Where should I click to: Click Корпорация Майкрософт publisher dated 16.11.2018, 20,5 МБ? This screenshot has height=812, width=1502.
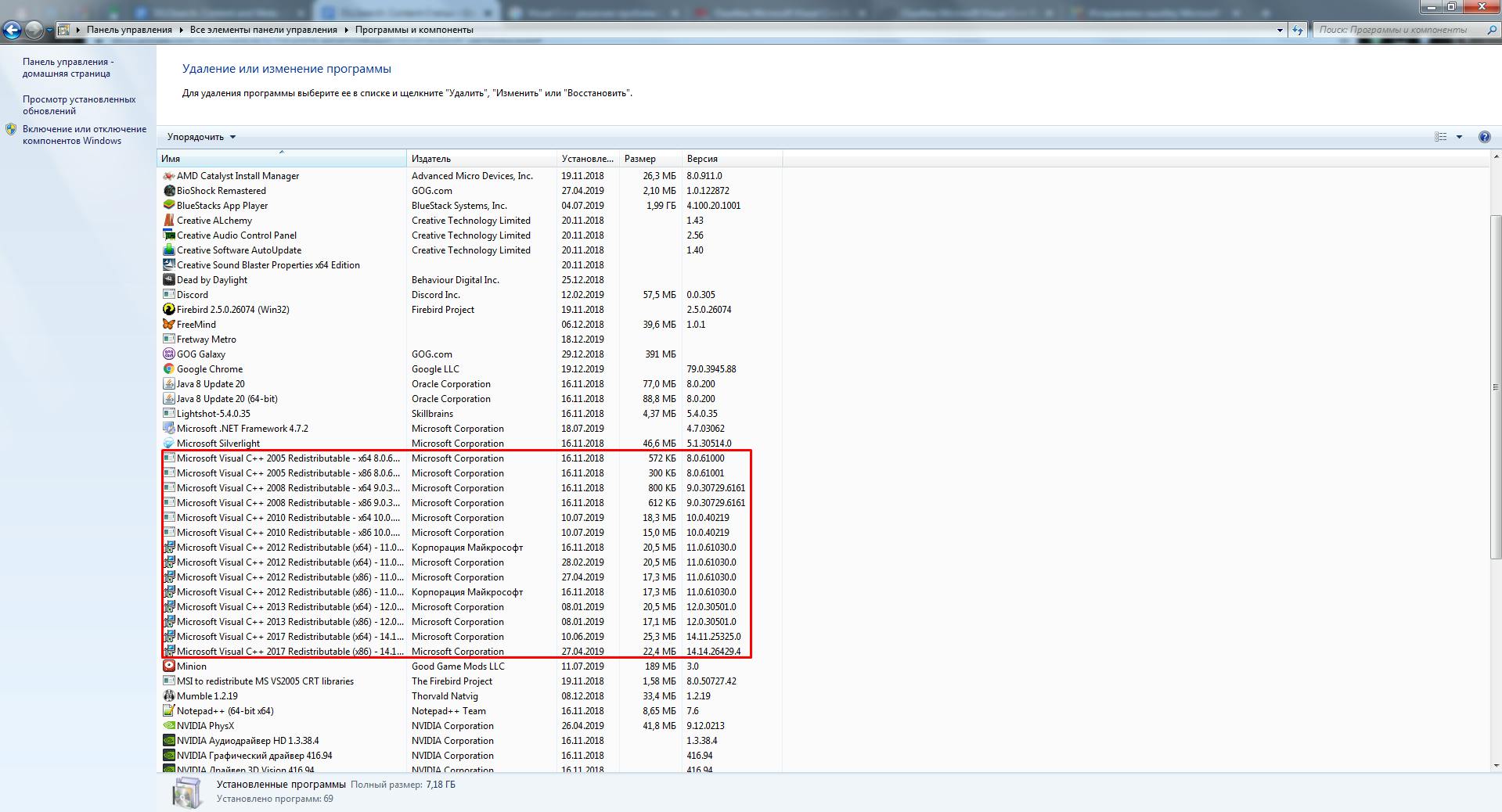pyautogui.click(x=467, y=548)
